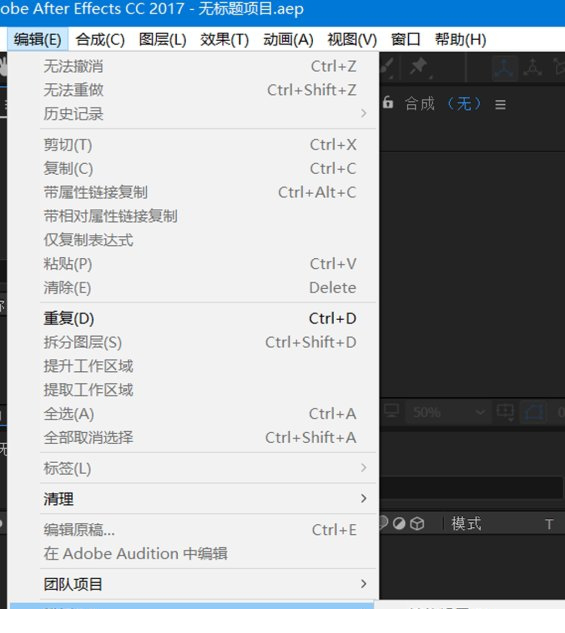
Task: Select the Roto Brush tool in toolbar
Action: point(388,67)
